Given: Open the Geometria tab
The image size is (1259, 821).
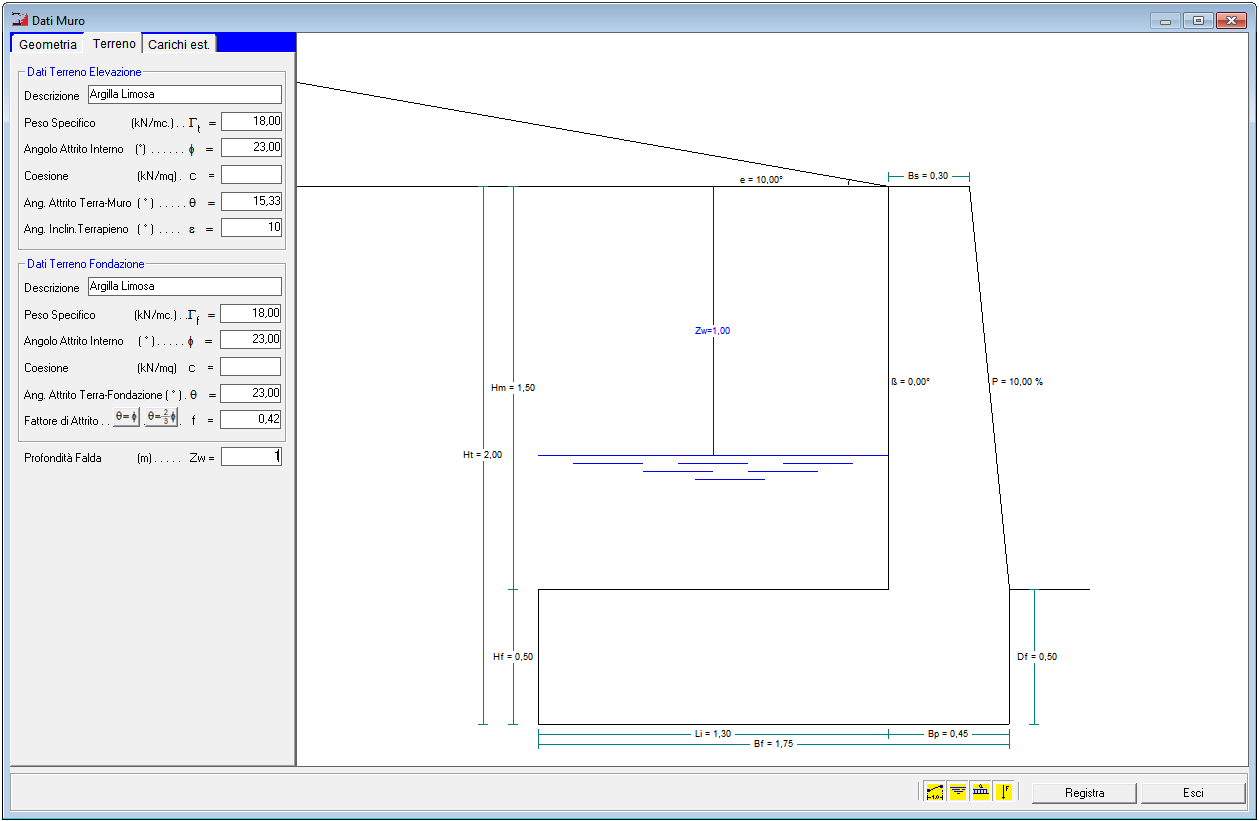Looking at the screenshot, I should (x=48, y=44).
